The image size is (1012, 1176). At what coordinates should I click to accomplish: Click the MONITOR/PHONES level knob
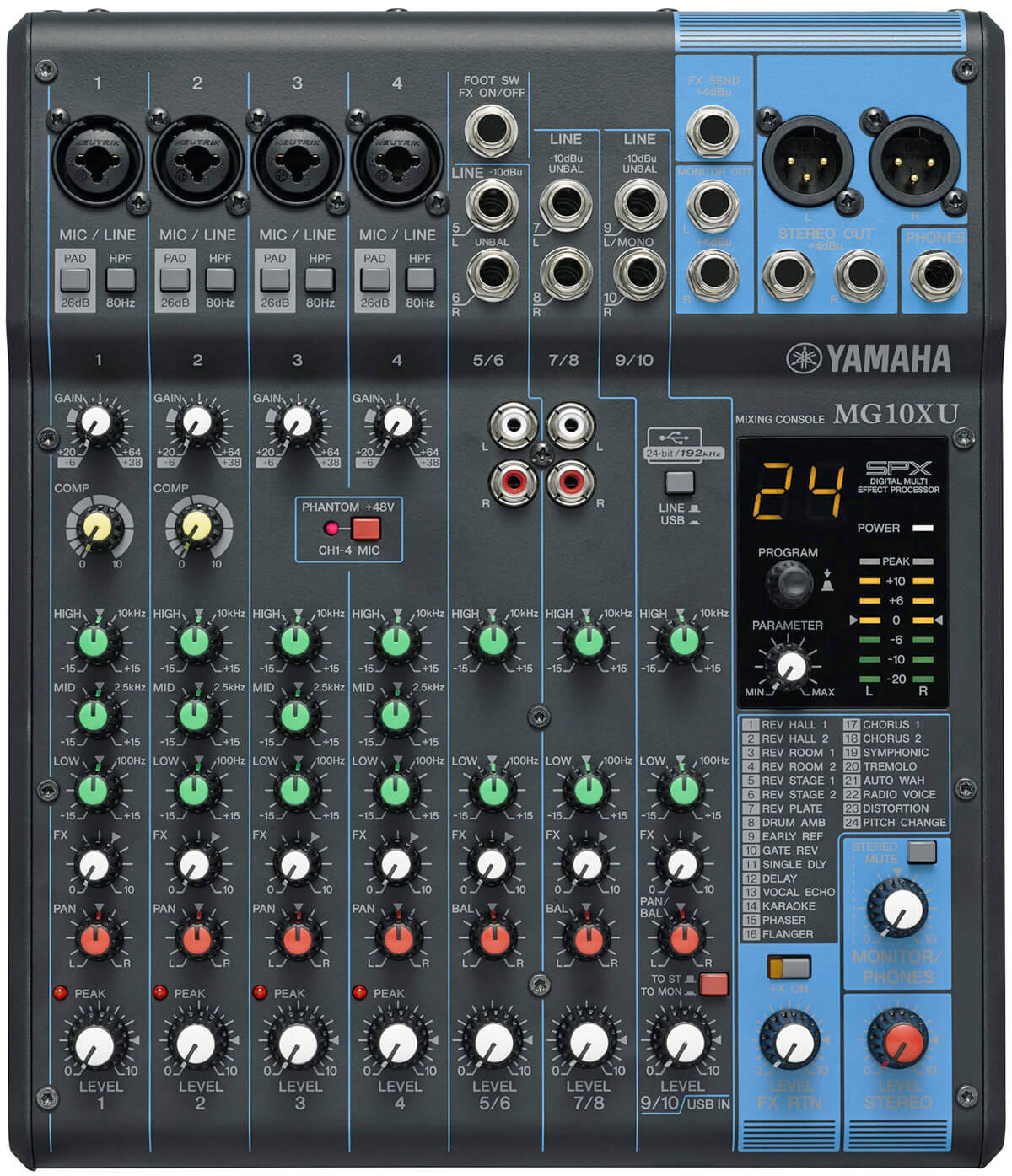click(x=899, y=910)
